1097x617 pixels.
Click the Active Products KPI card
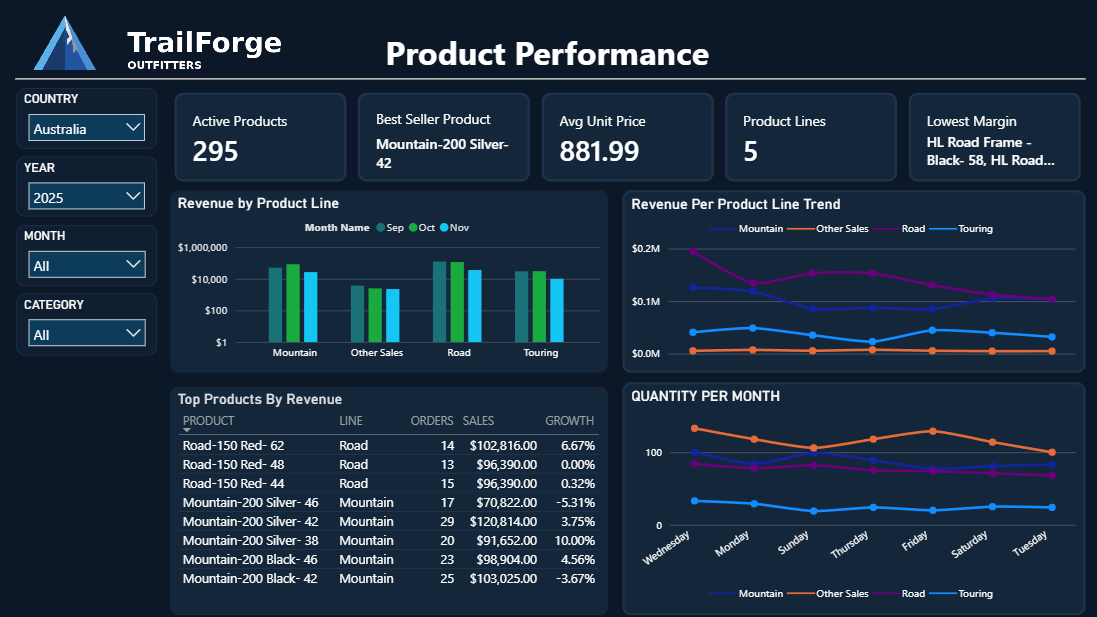point(260,137)
